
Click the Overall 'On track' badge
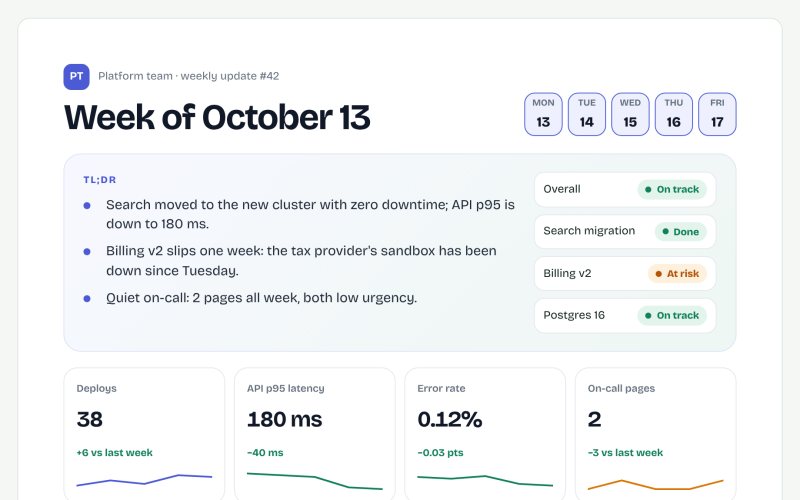pos(672,189)
